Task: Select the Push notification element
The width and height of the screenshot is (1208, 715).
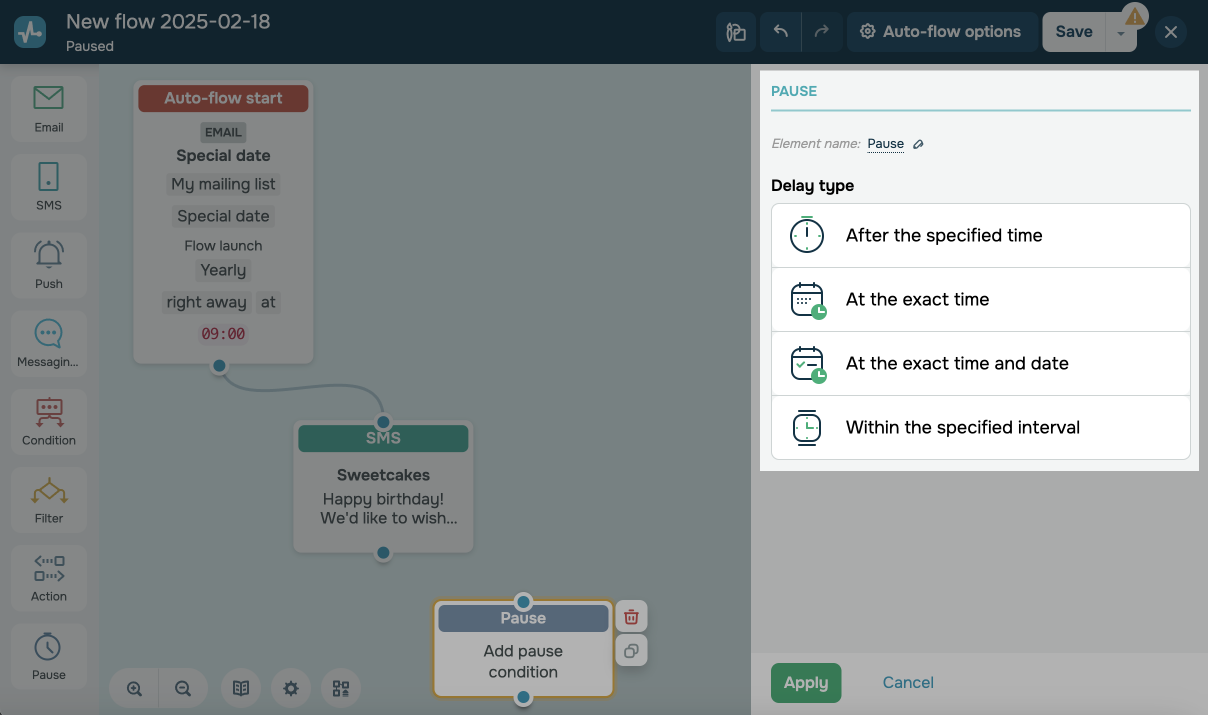Action: click(x=48, y=265)
